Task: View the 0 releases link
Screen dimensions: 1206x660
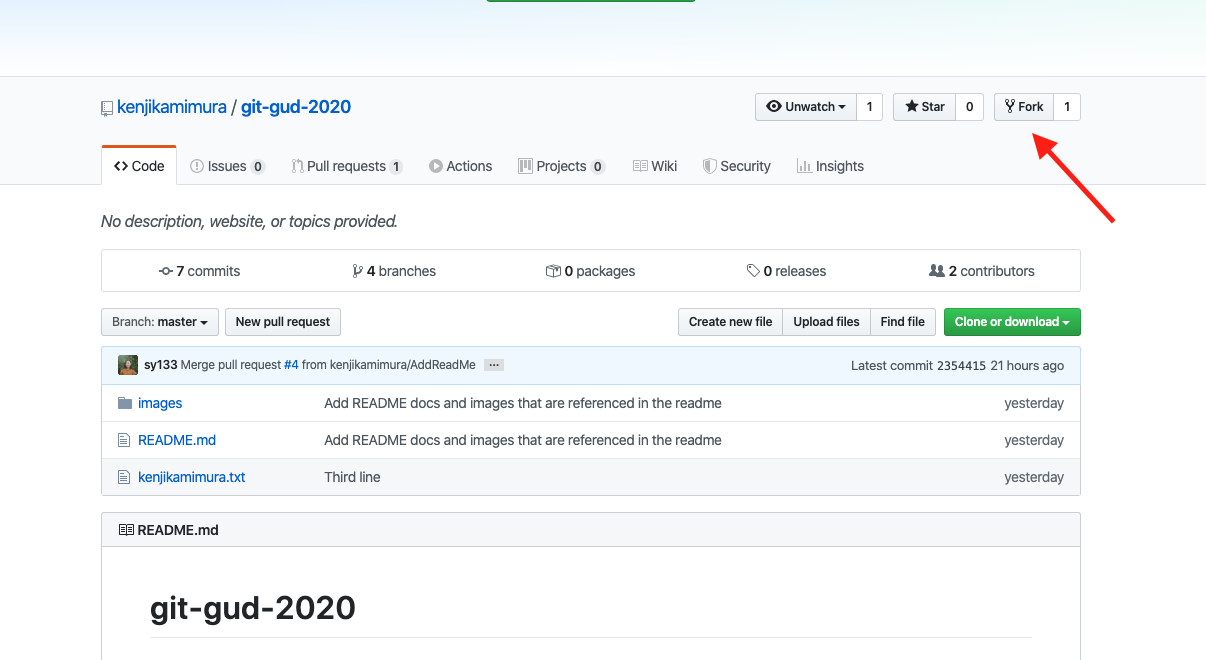Action: [x=786, y=271]
